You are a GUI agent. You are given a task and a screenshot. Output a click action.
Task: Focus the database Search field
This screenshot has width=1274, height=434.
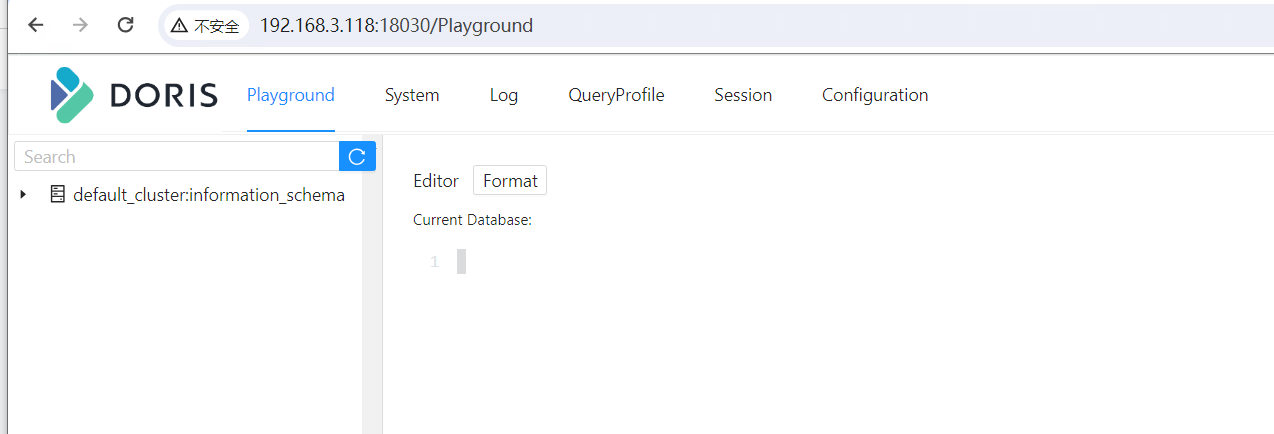(x=177, y=156)
